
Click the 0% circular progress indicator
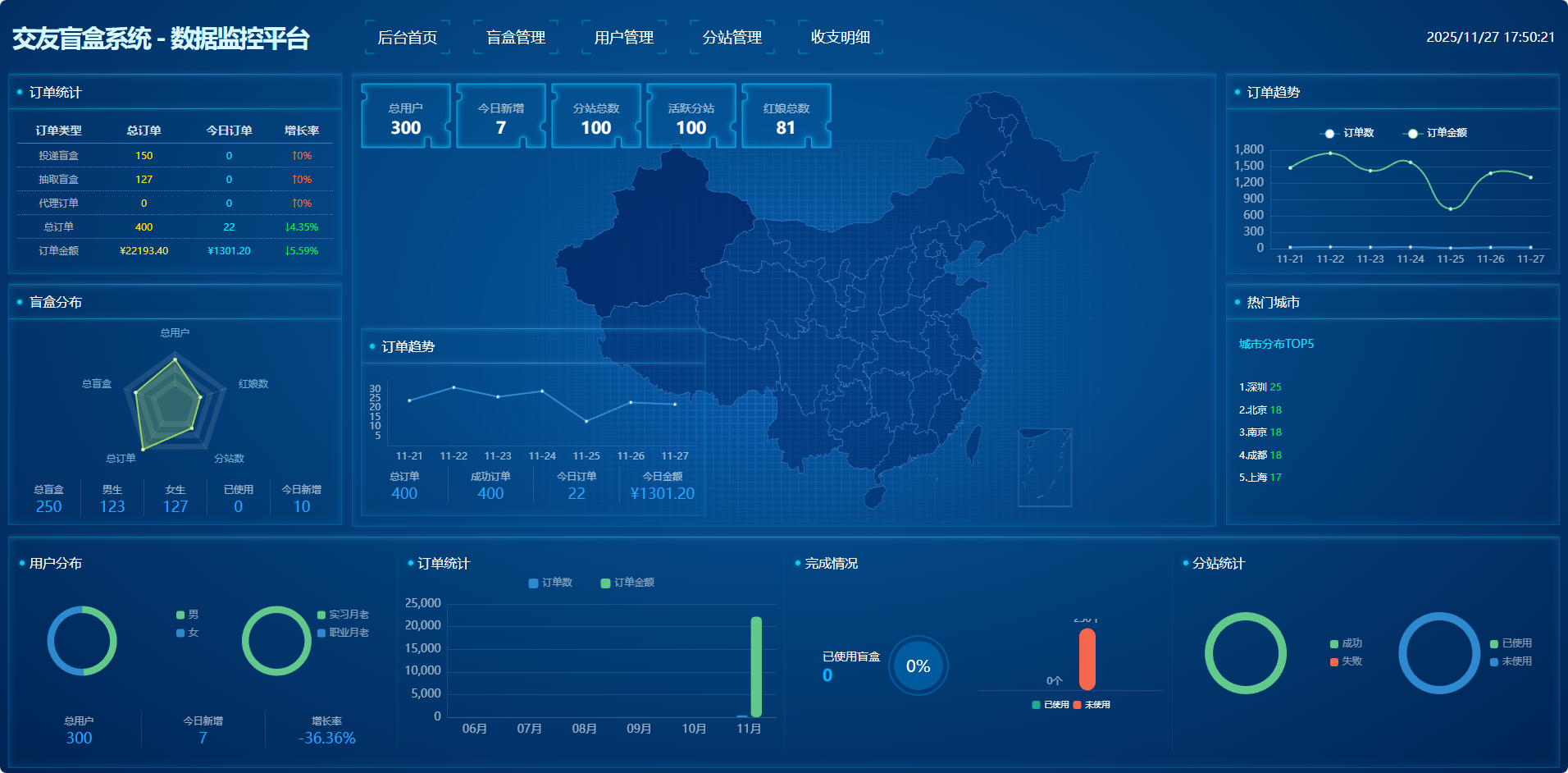pyautogui.click(x=918, y=666)
